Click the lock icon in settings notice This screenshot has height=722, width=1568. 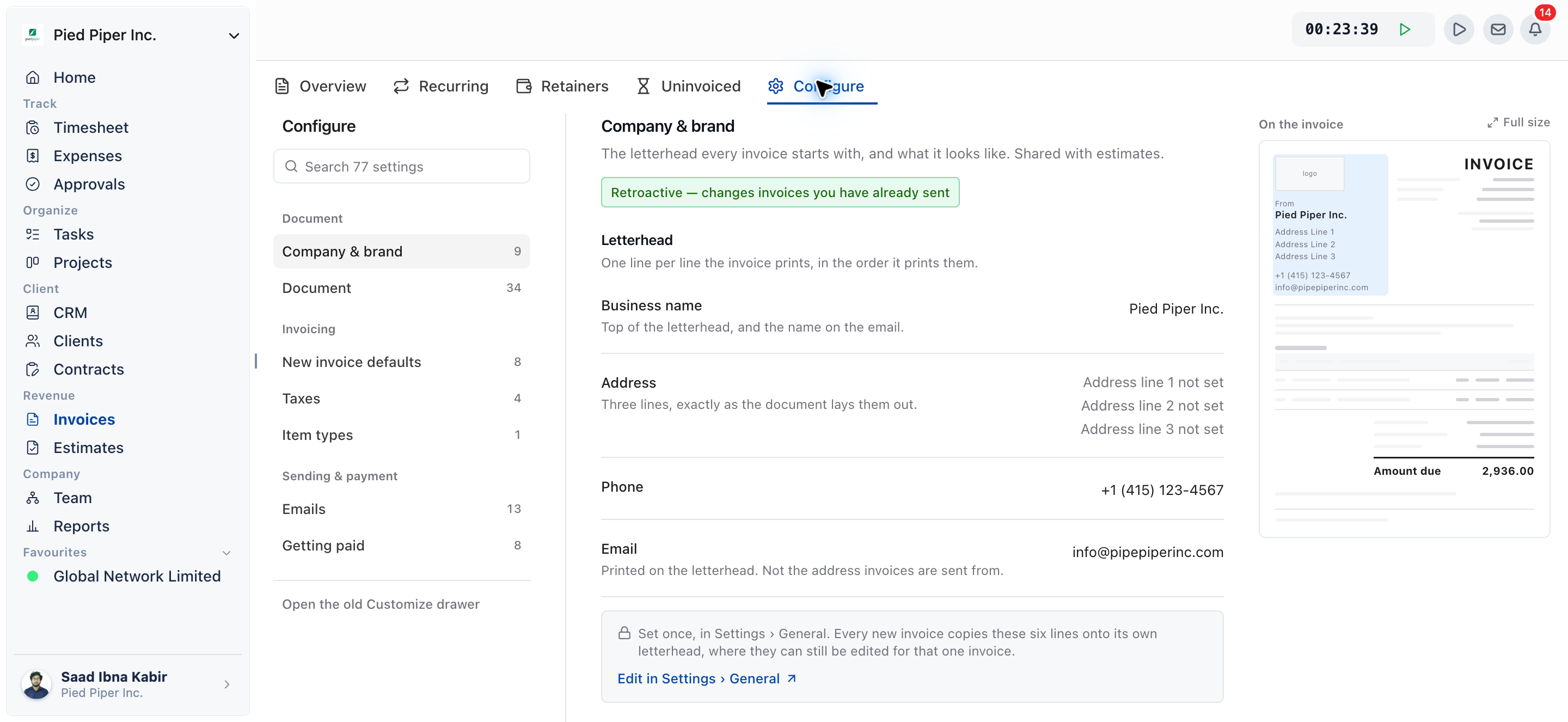pyautogui.click(x=624, y=633)
